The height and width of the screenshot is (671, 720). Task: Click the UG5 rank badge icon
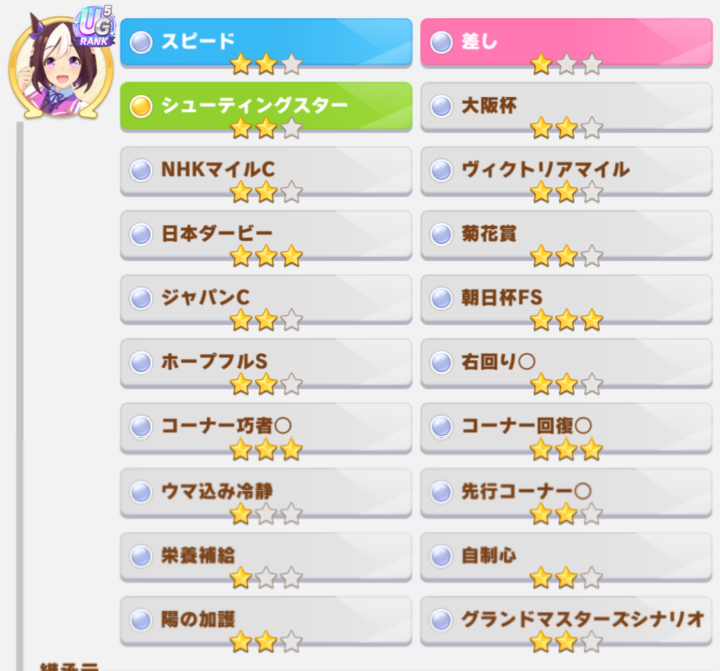pos(95,27)
